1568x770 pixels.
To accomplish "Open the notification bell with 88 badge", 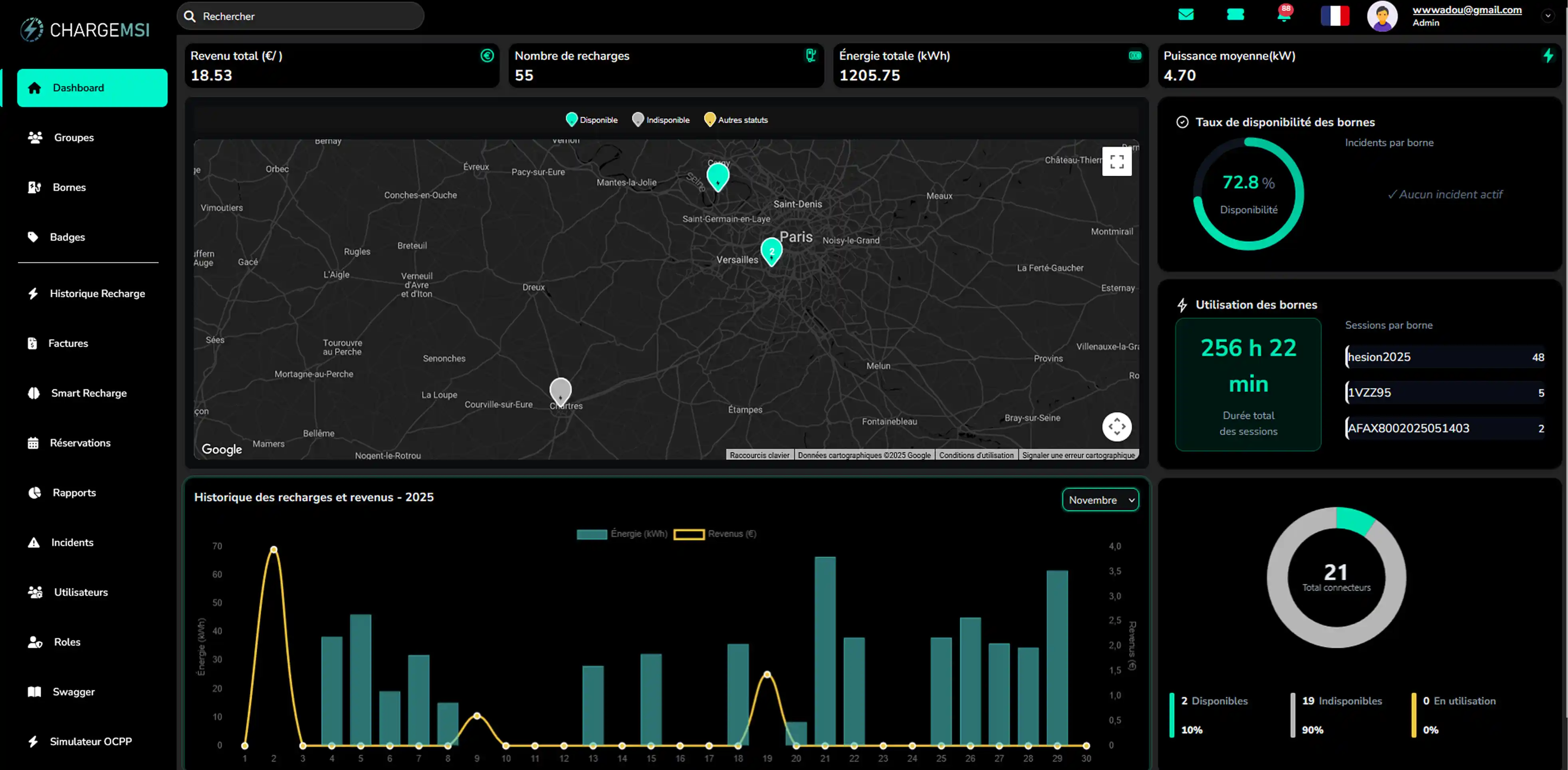I will tap(1284, 15).
